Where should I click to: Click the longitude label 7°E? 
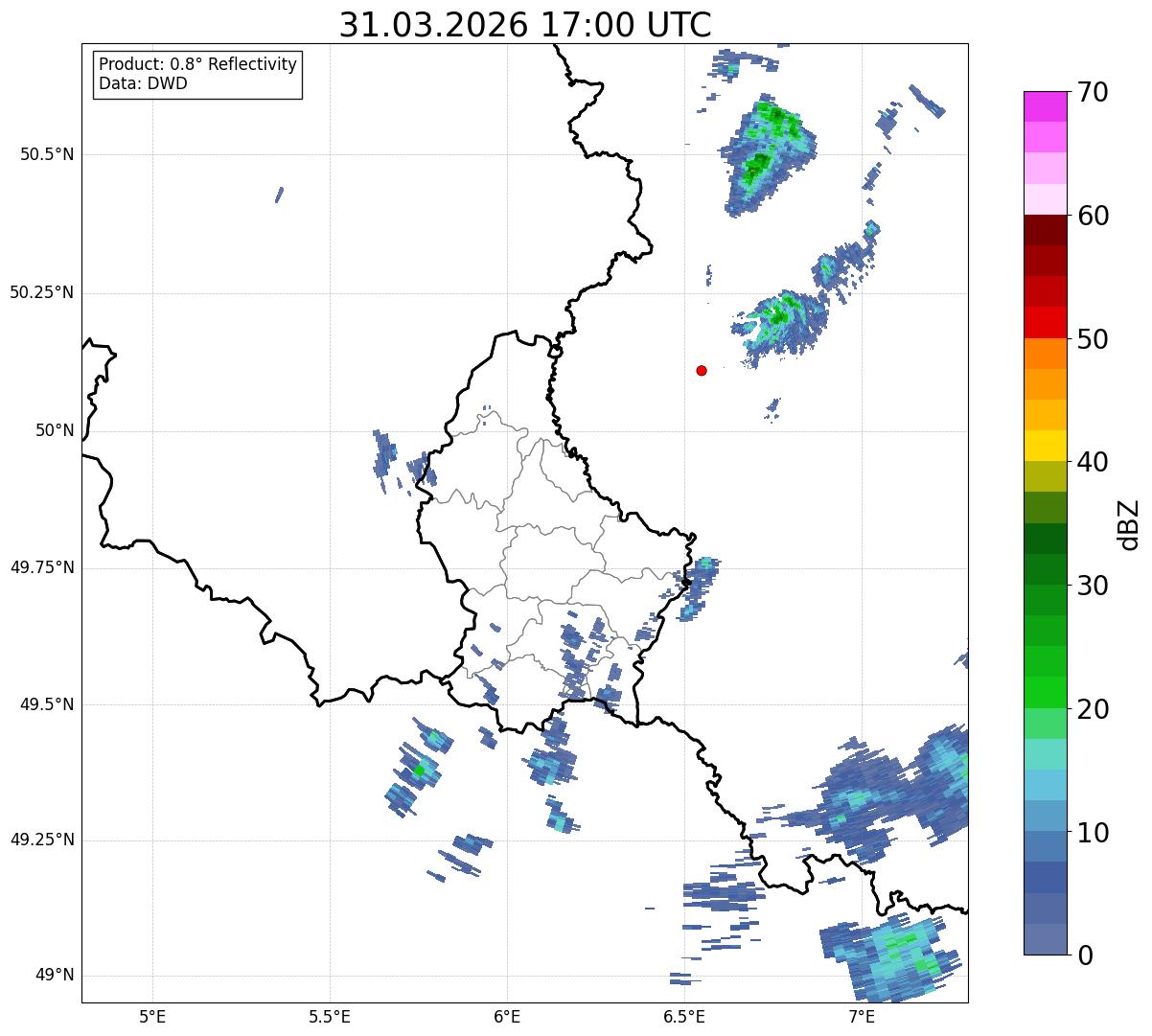862,1017
